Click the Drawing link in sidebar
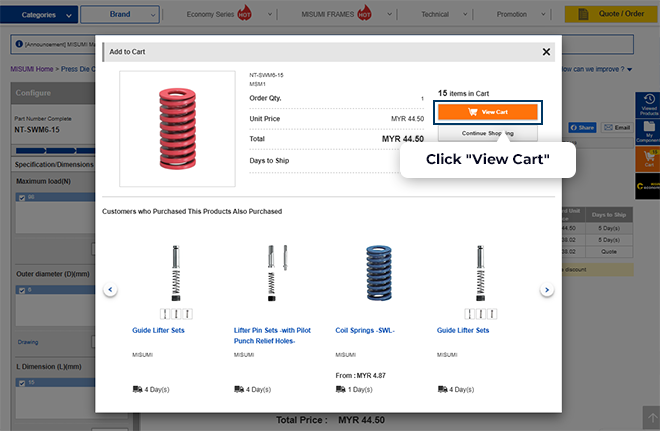This screenshot has height=431, width=660. 28,342
